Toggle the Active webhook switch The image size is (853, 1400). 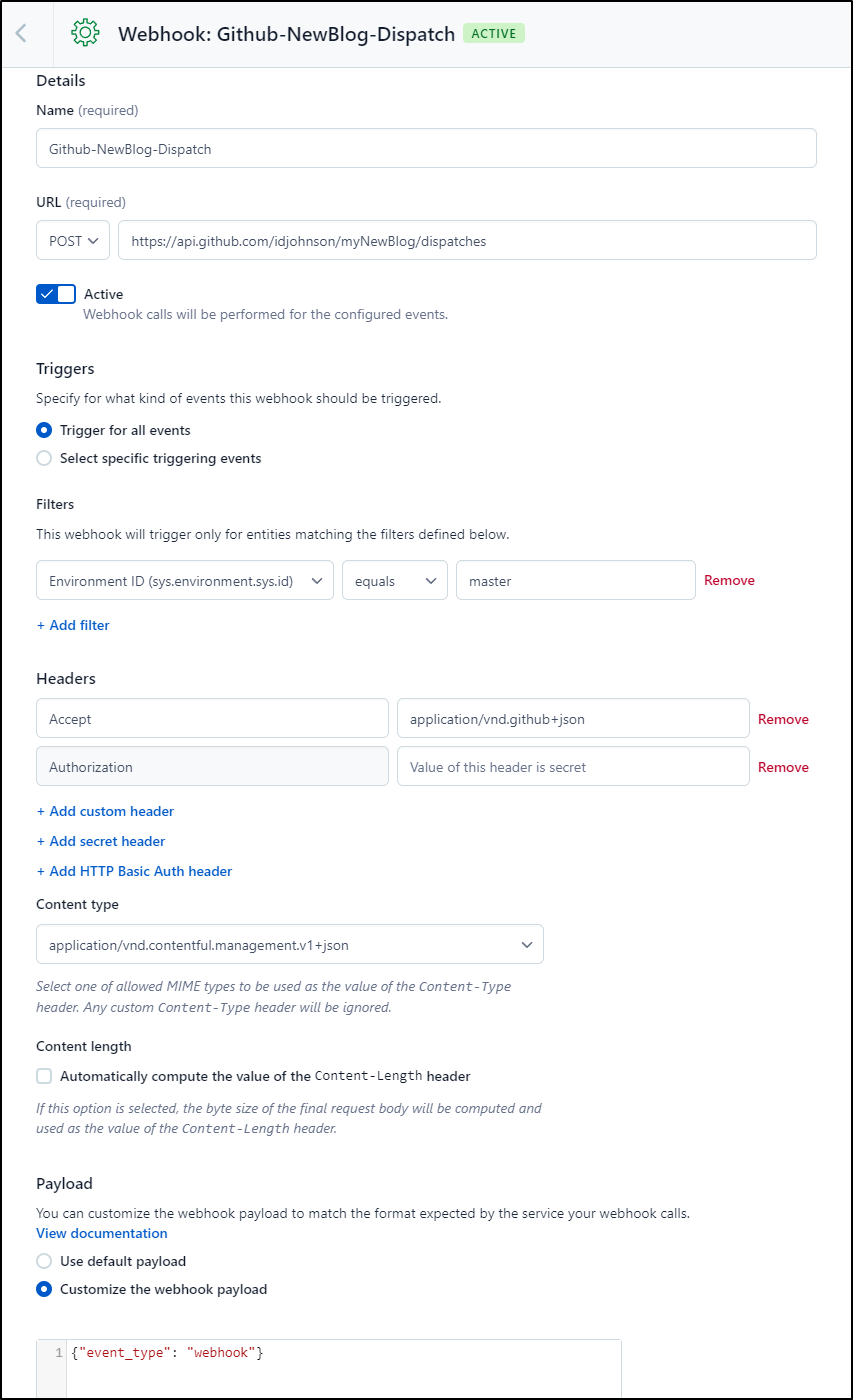click(56, 294)
